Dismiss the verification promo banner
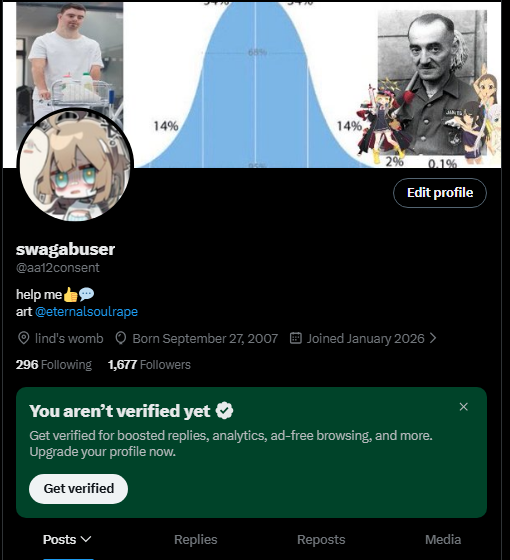This screenshot has width=510, height=560. 464,407
